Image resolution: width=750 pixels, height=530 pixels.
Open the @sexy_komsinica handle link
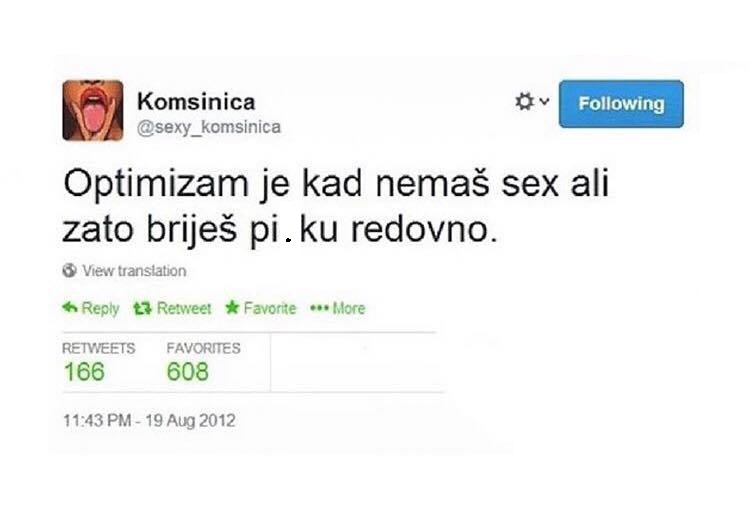pos(209,127)
